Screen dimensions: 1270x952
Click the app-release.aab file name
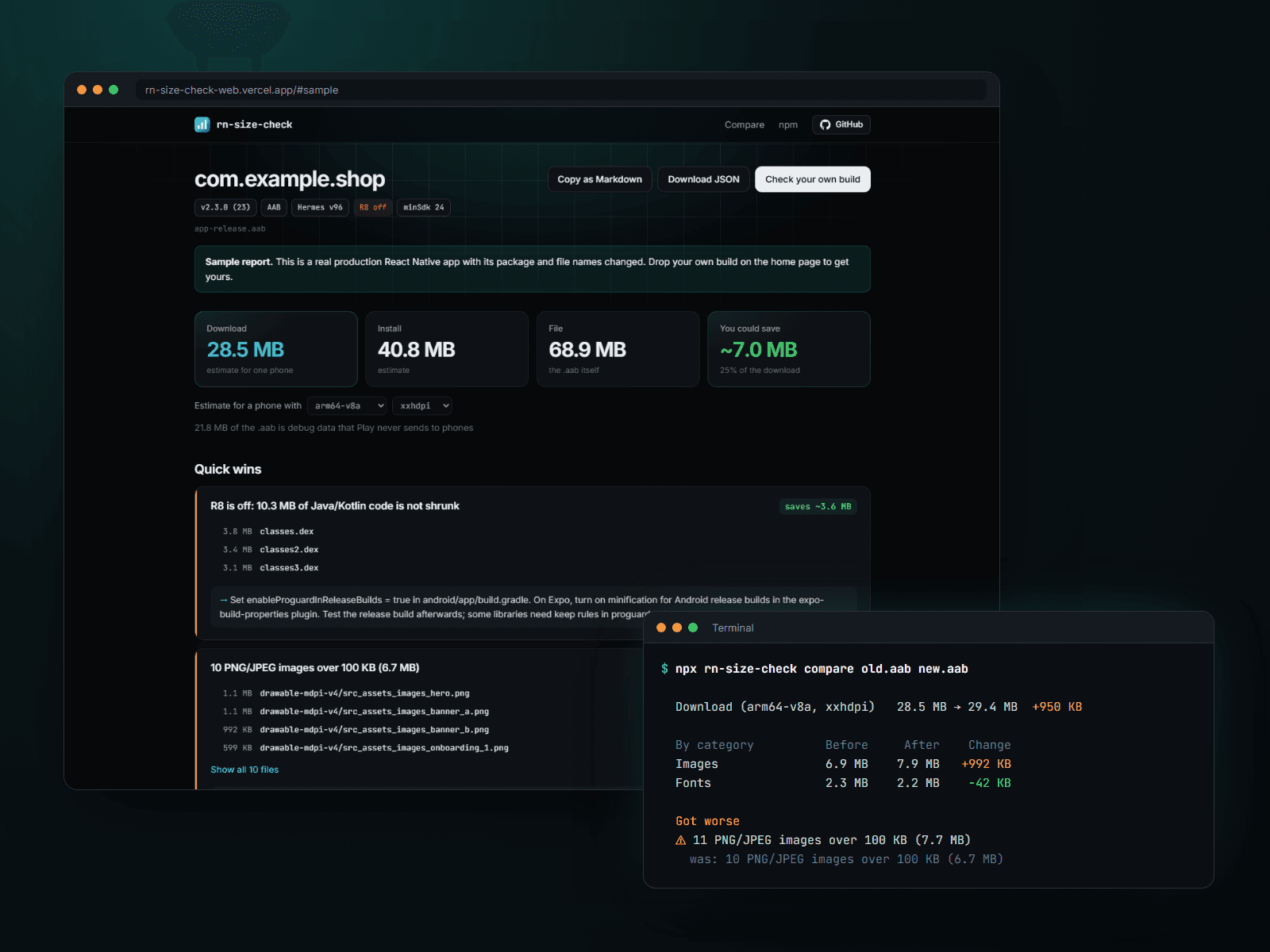pos(230,228)
